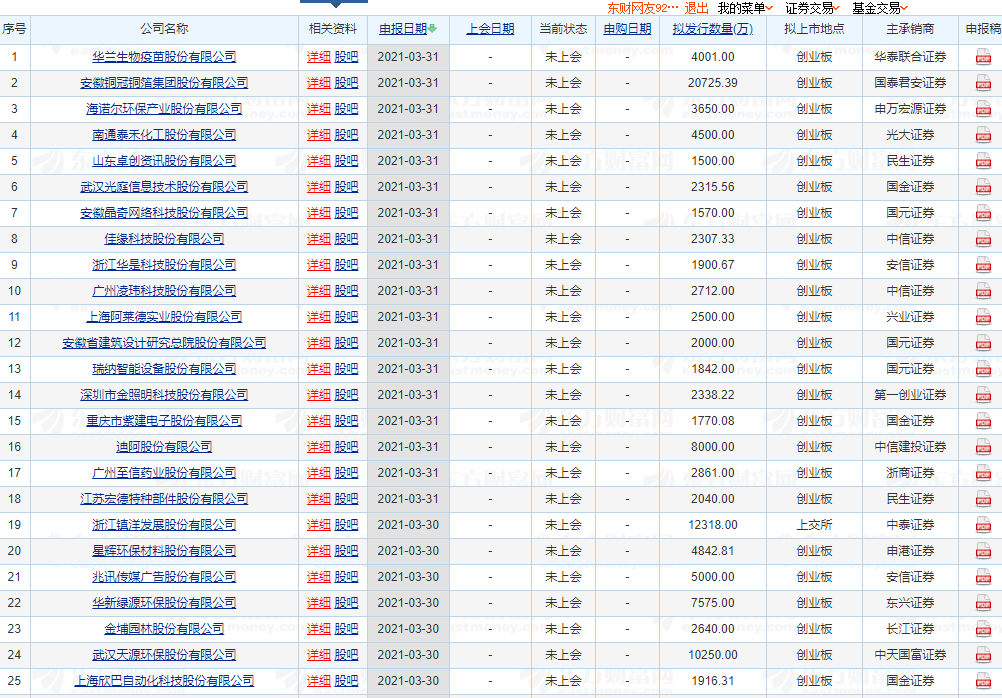Image resolution: width=1002 pixels, height=698 pixels.
Task: Open 股吧 forum for 广州凌玮科技股份有限公司
Action: point(346,291)
